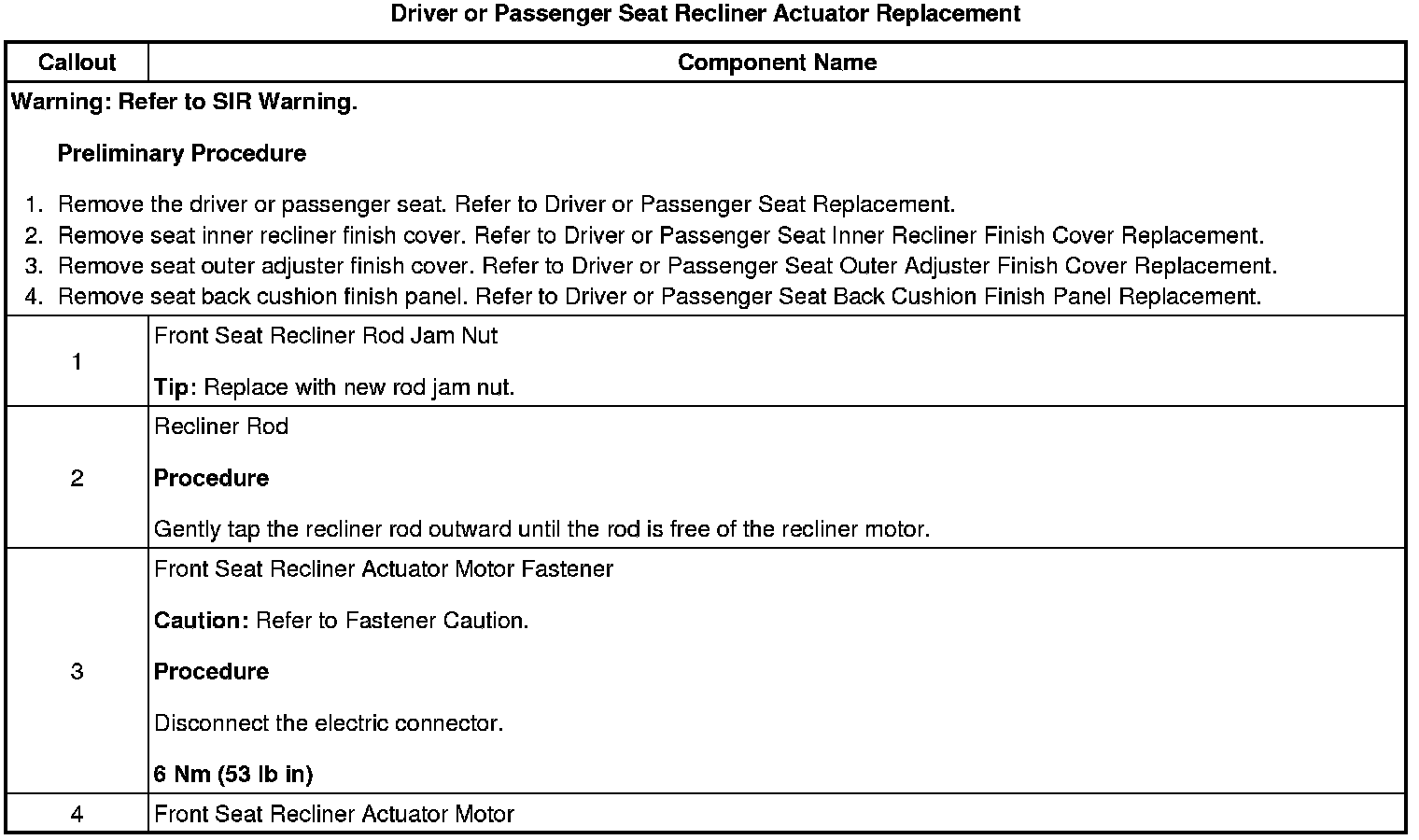The width and height of the screenshot is (1419, 840).
Task: Click the Recliner Rod component name
Action: click(221, 427)
